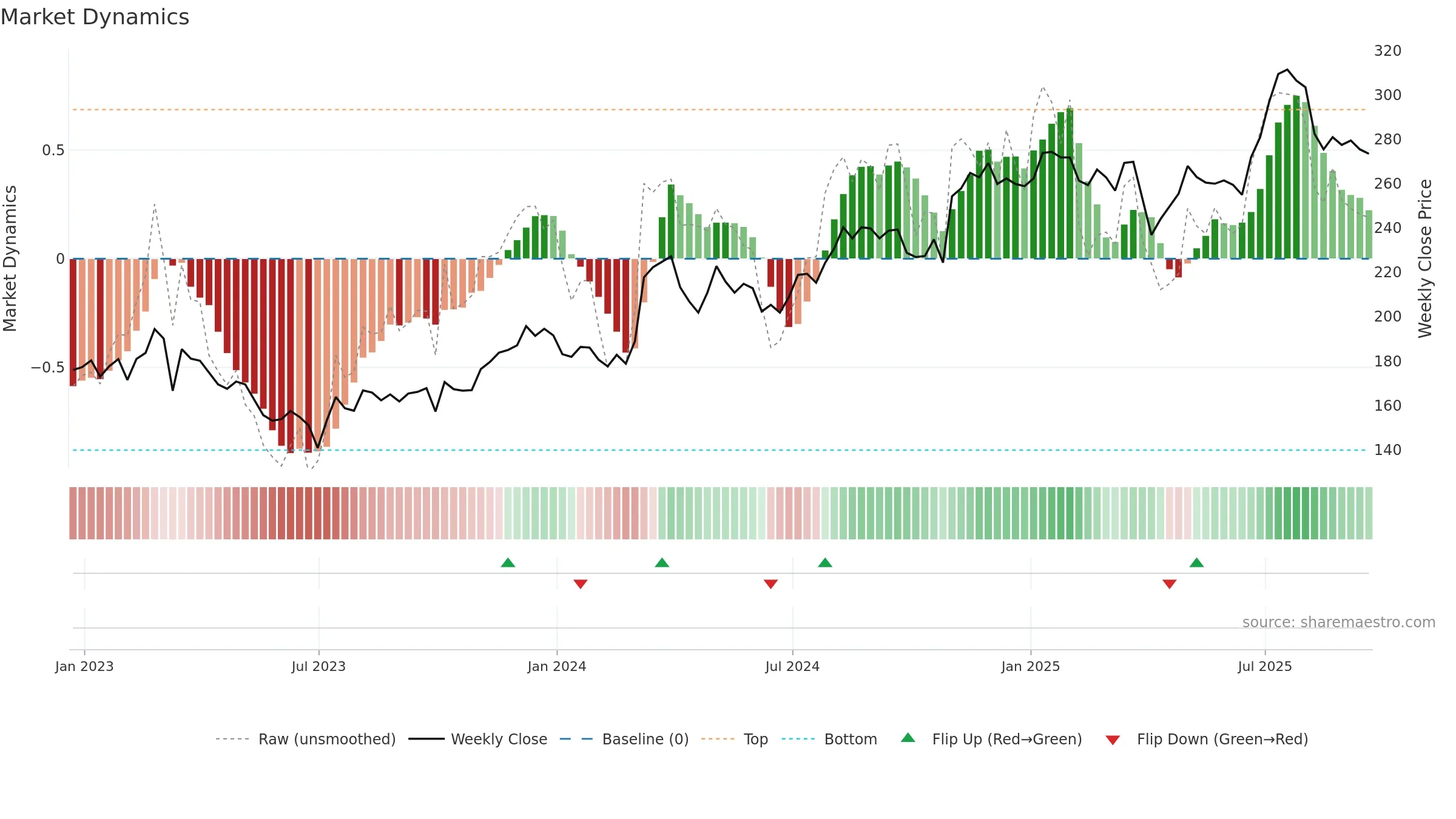Click the heatmap strip's darkest green section near Jul 2025
Viewport: 1456px width, 819px height.
click(1296, 513)
